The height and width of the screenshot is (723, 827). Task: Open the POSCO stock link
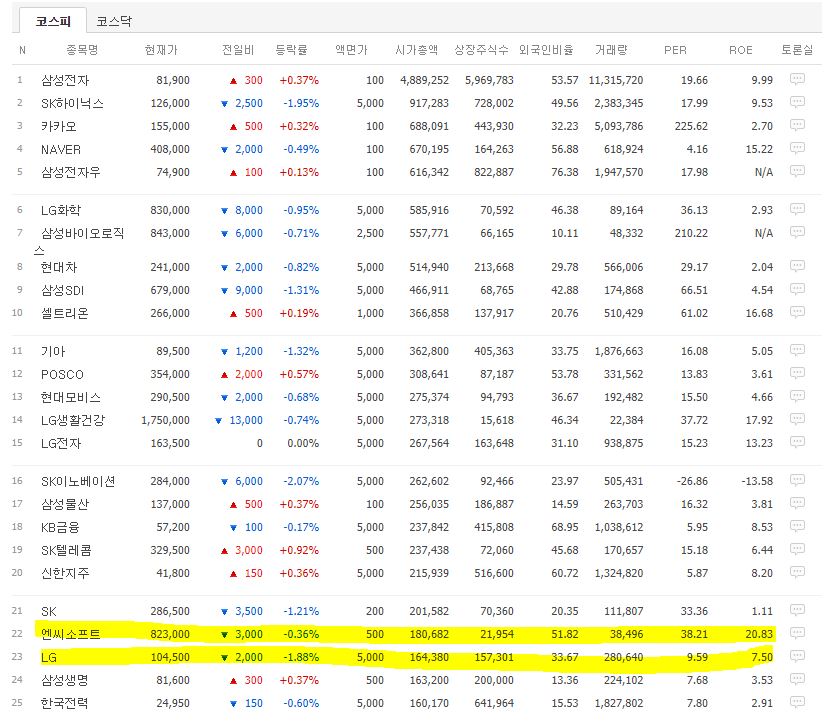pyautogui.click(x=62, y=374)
